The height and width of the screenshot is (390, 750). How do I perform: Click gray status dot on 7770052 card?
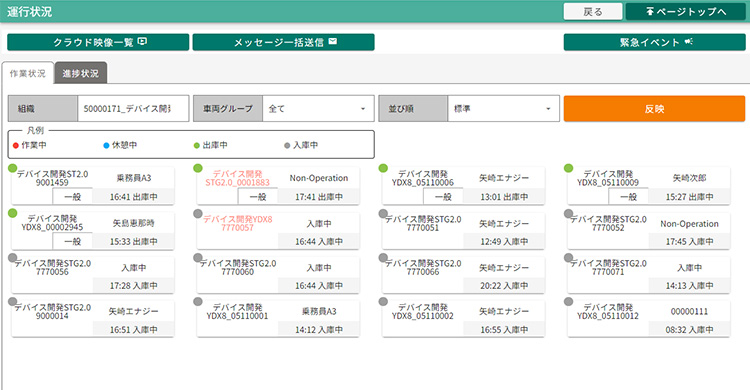pos(568,213)
